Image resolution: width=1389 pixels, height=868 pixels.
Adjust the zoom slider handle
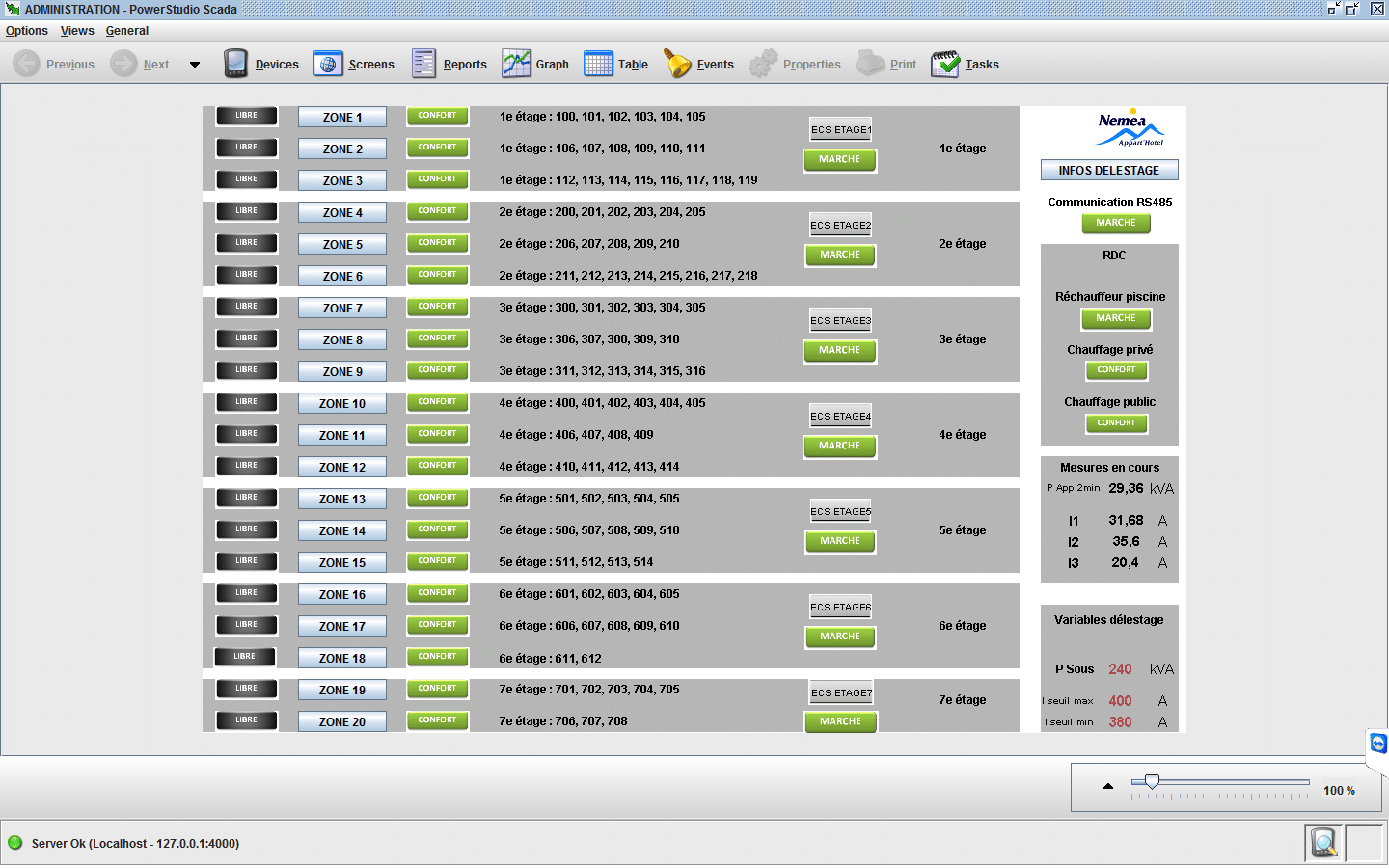point(1152,781)
